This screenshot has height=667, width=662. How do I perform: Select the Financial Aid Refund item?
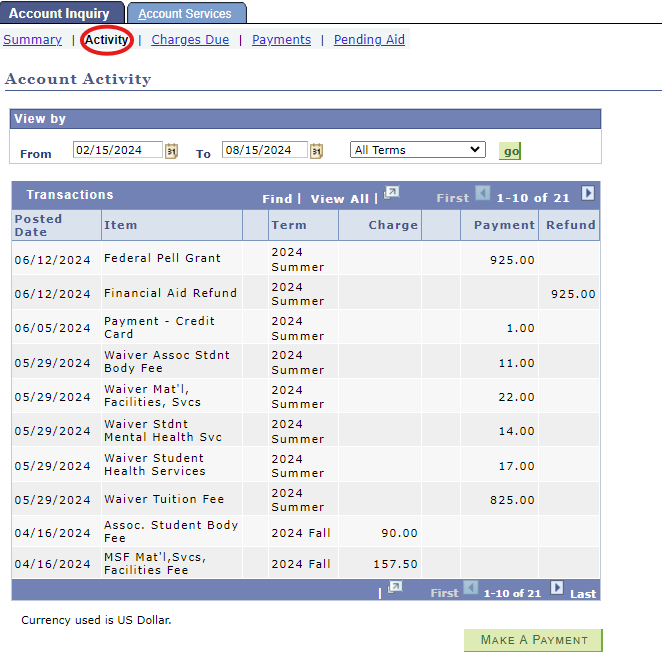tap(170, 293)
